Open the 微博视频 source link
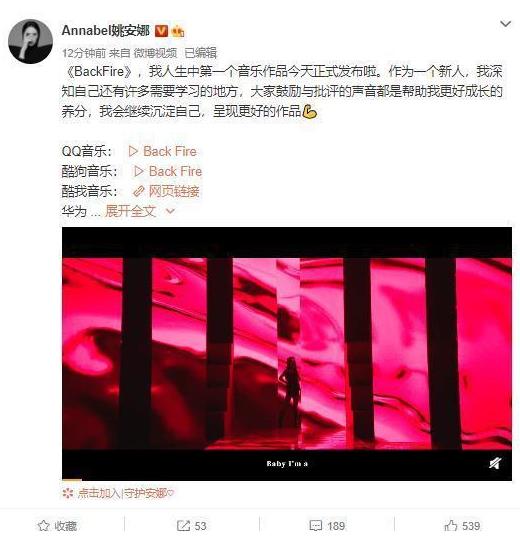This screenshot has height=545, width=520. pyautogui.click(x=155, y=53)
